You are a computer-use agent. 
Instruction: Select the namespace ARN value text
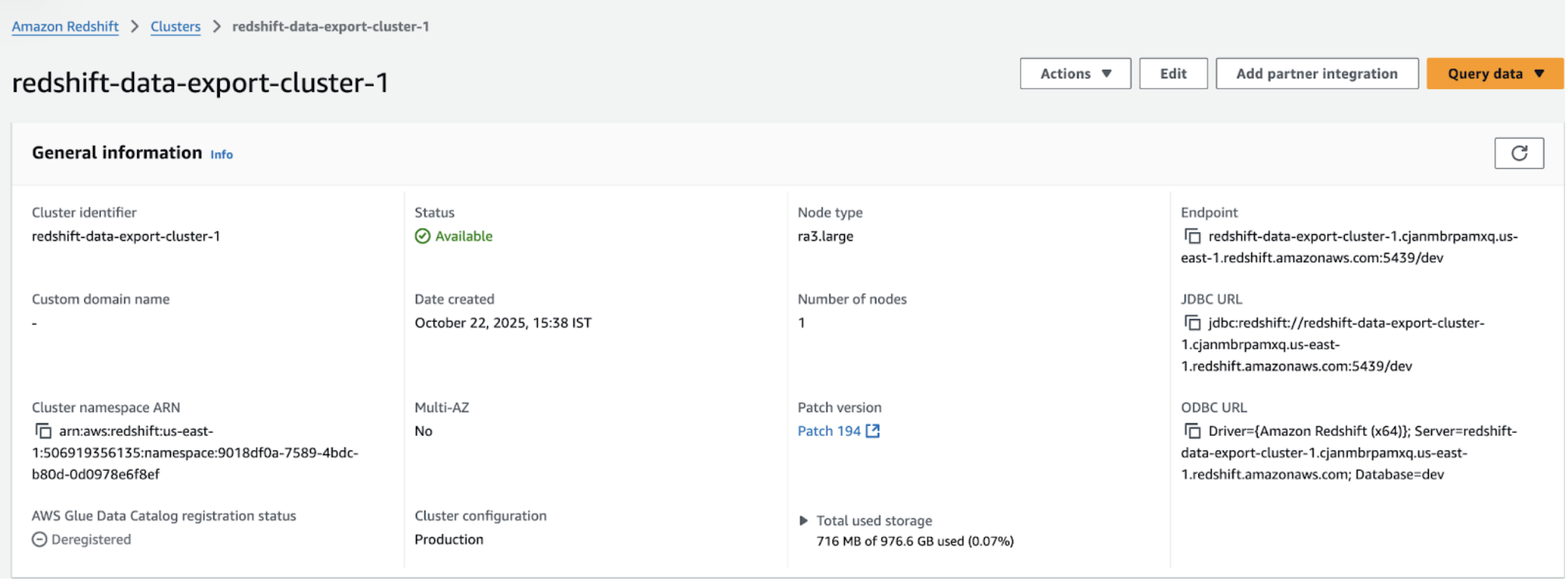pos(195,453)
